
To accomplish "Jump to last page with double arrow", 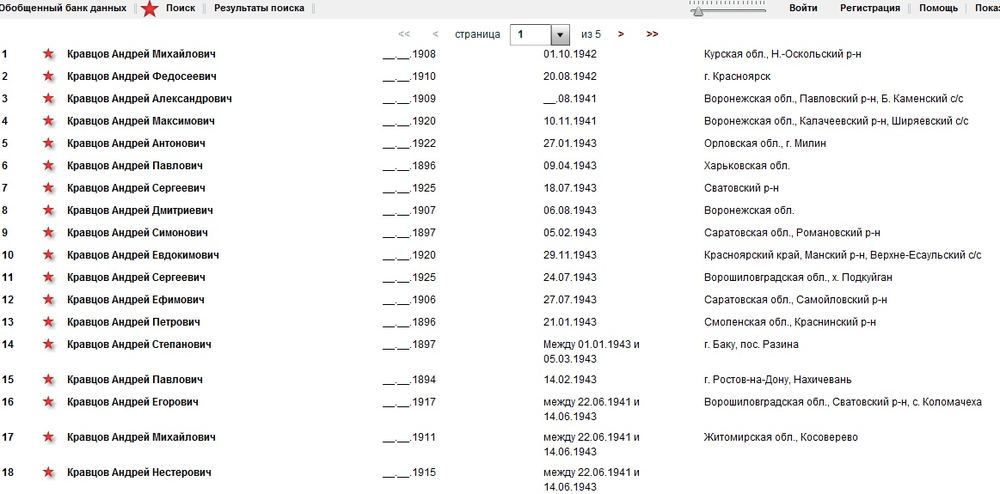I will tap(652, 34).
